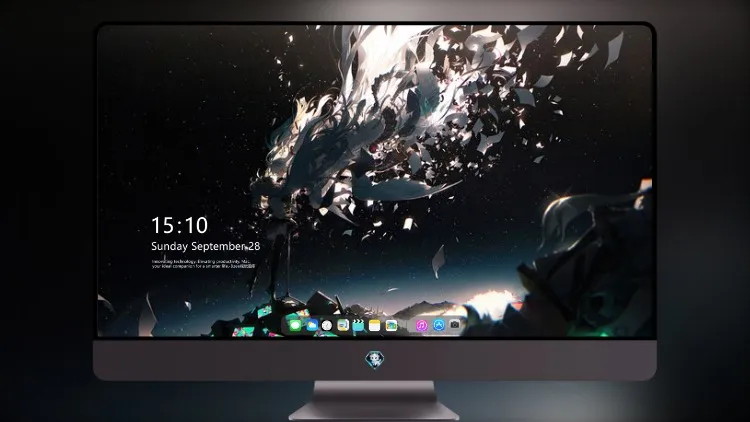Open the blue App Store icon
The height and width of the screenshot is (422, 750).
pyautogui.click(x=439, y=325)
